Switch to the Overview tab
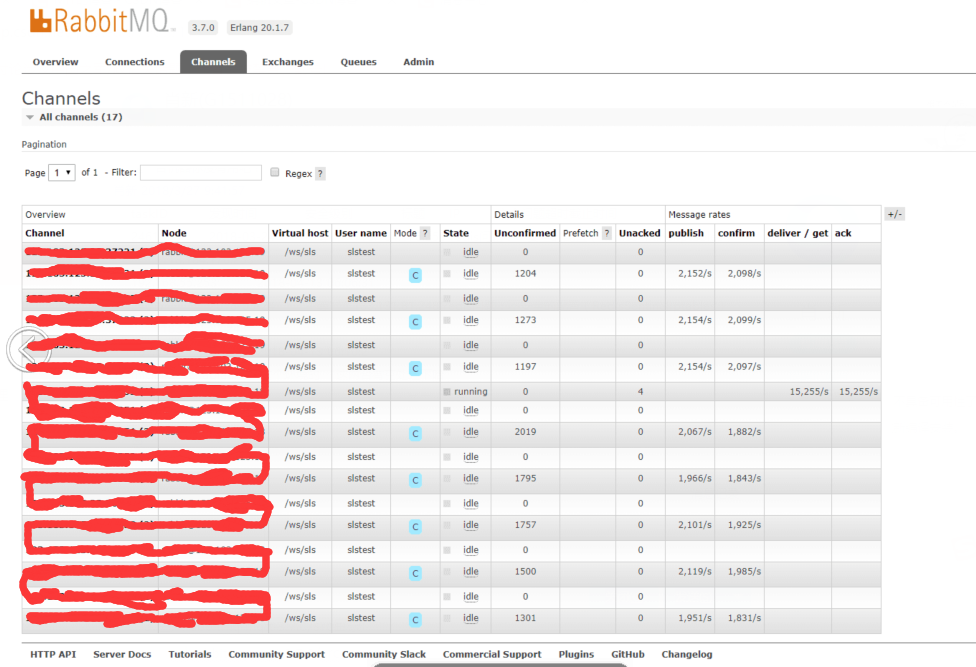The width and height of the screenshot is (976, 667). (x=55, y=62)
